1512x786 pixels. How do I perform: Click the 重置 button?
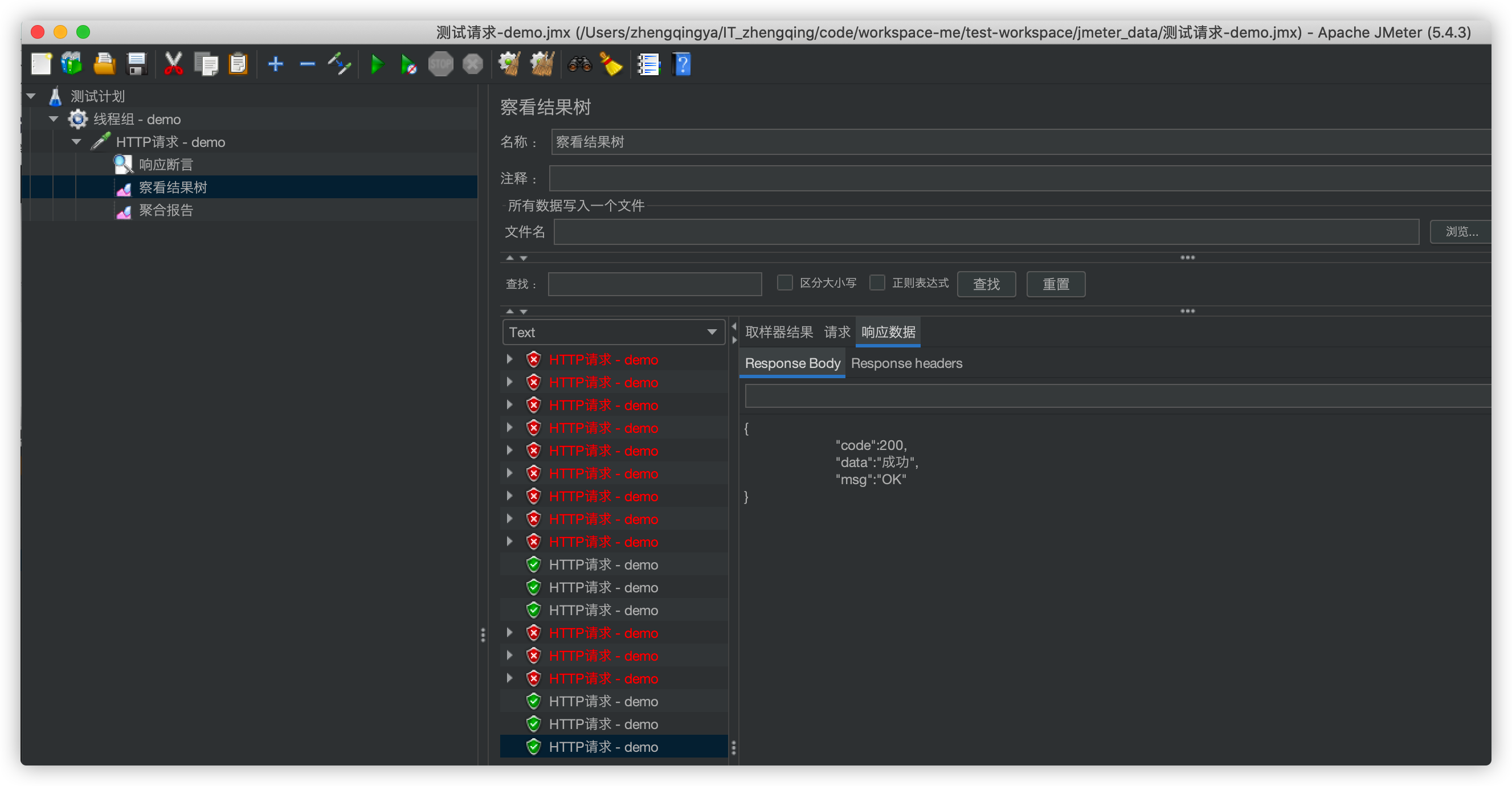tap(1055, 284)
